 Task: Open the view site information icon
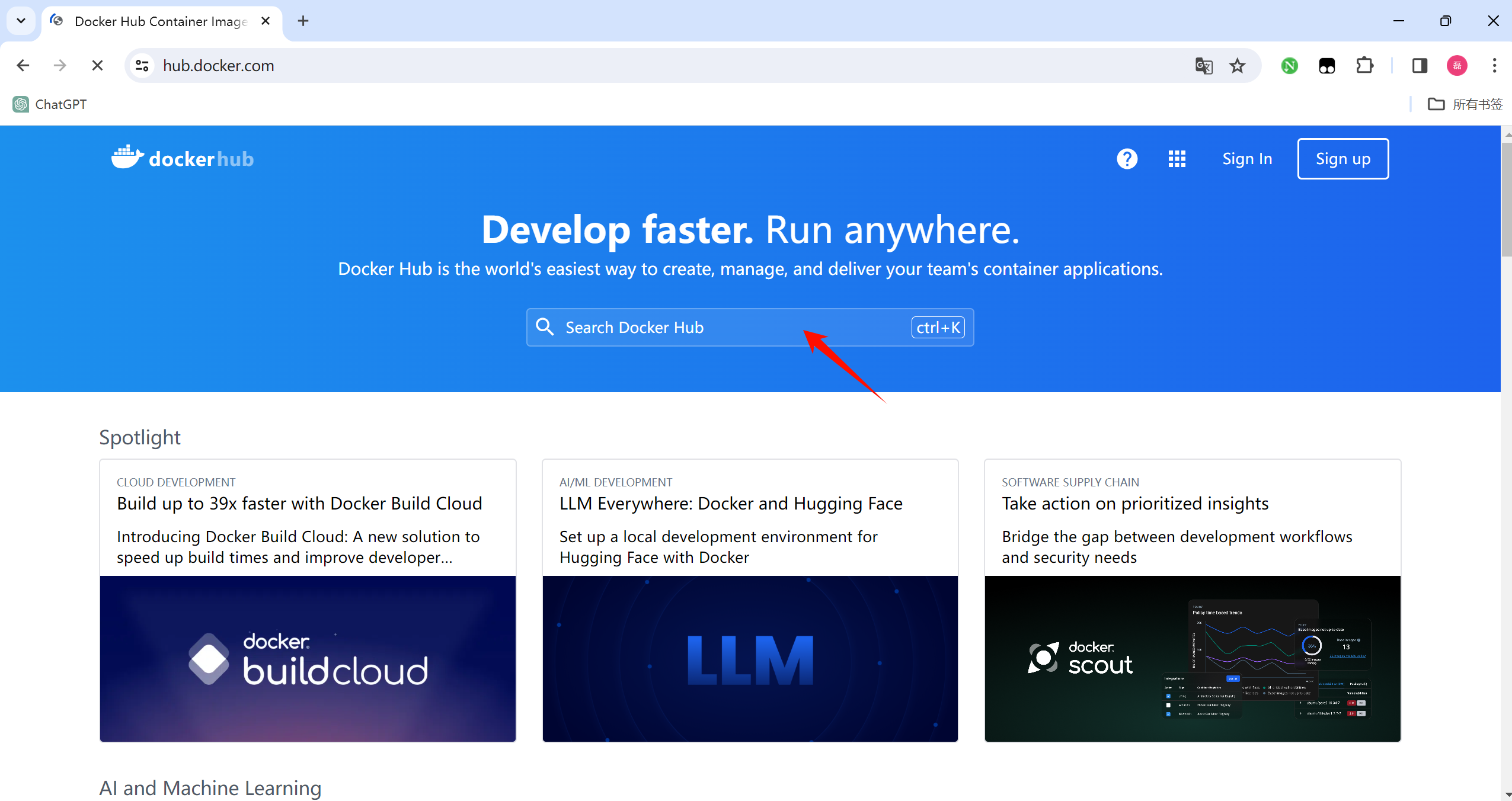142,66
